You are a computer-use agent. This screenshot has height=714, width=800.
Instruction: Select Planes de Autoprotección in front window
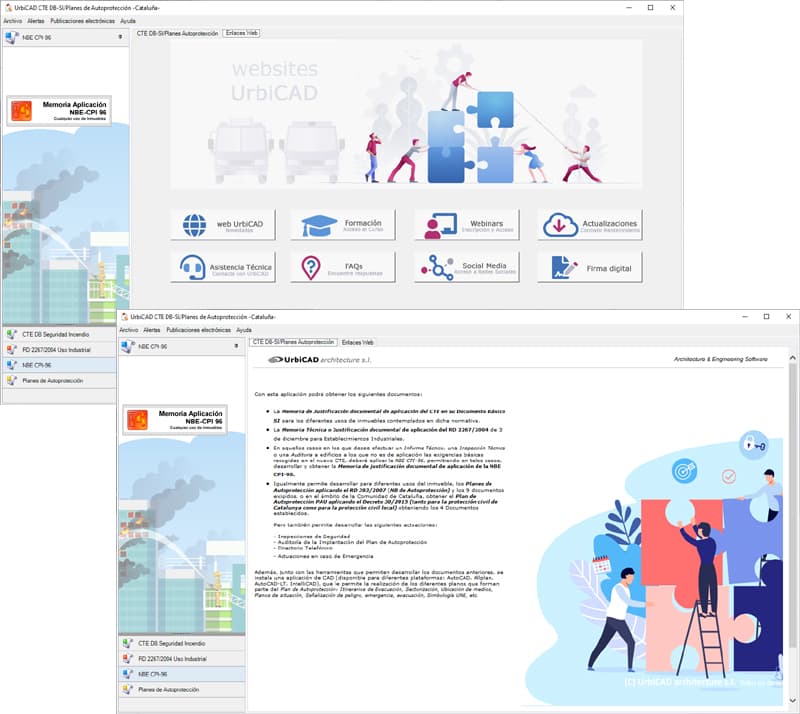182,689
